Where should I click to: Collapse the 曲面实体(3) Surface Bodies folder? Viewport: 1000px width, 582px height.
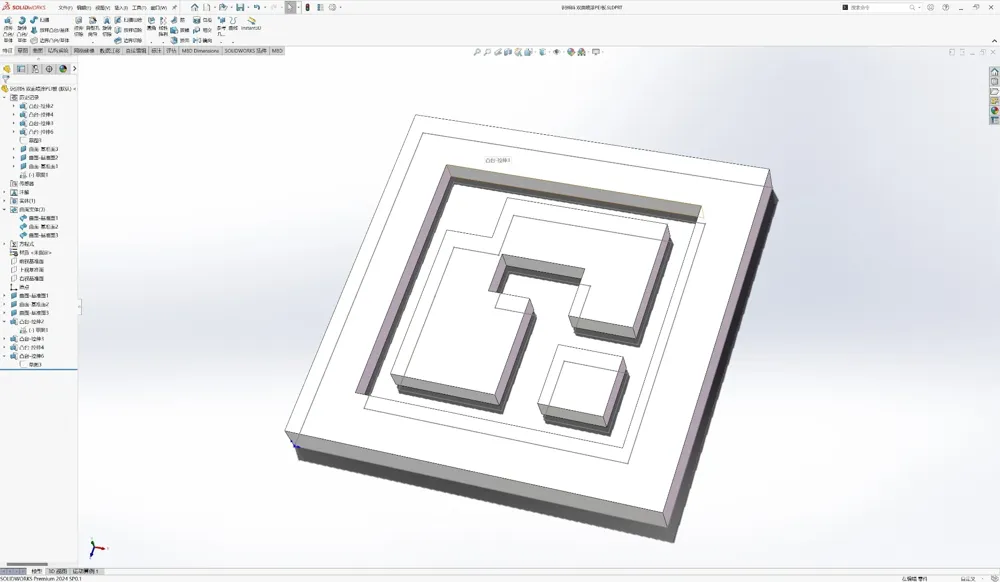tap(4, 209)
